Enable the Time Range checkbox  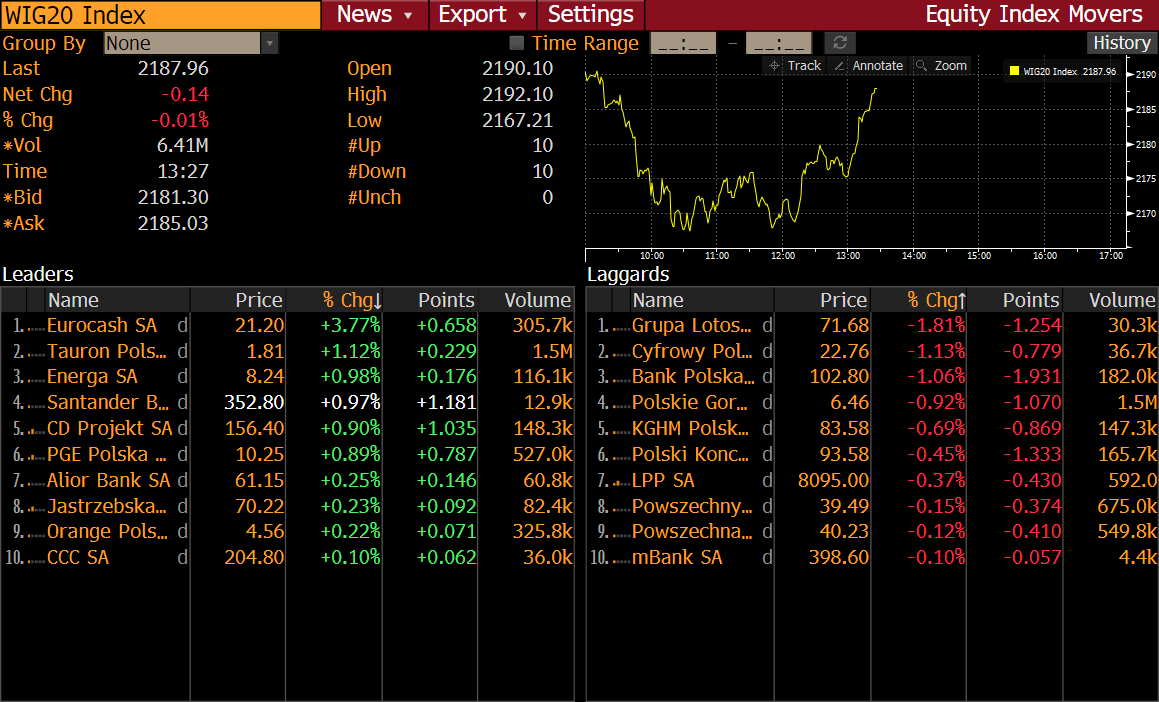[x=517, y=43]
